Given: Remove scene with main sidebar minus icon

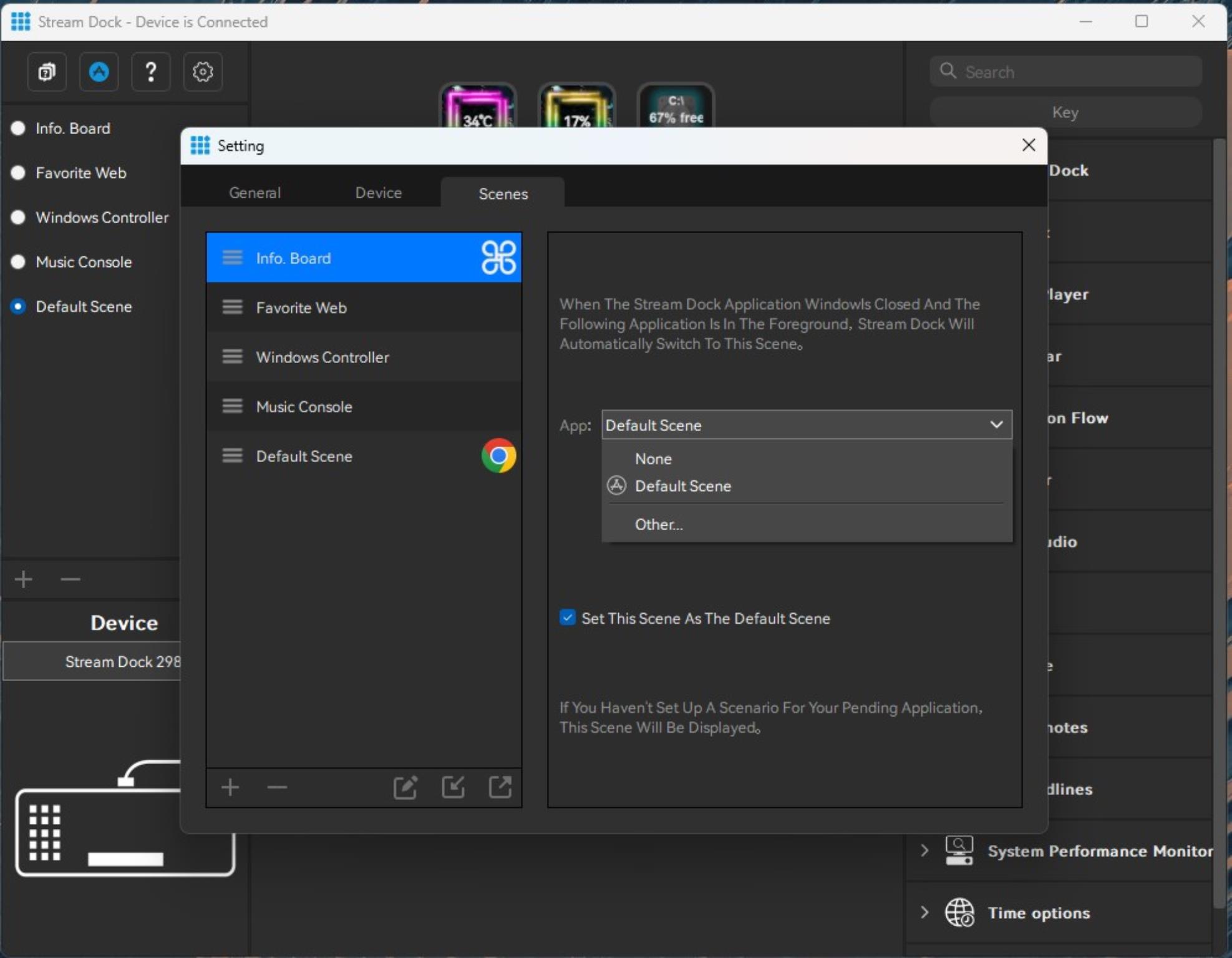Looking at the screenshot, I should tap(70, 579).
